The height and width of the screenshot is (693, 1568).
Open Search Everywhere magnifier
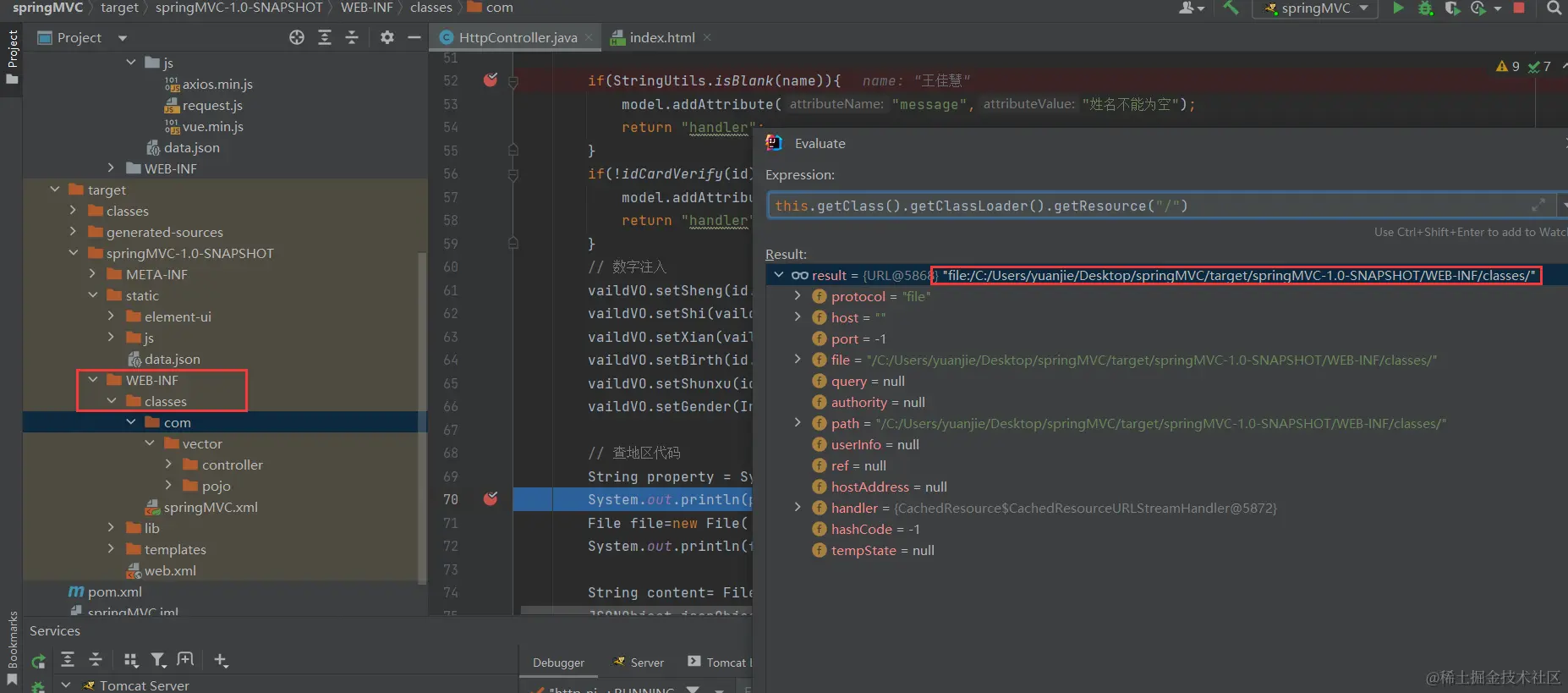click(x=1554, y=8)
